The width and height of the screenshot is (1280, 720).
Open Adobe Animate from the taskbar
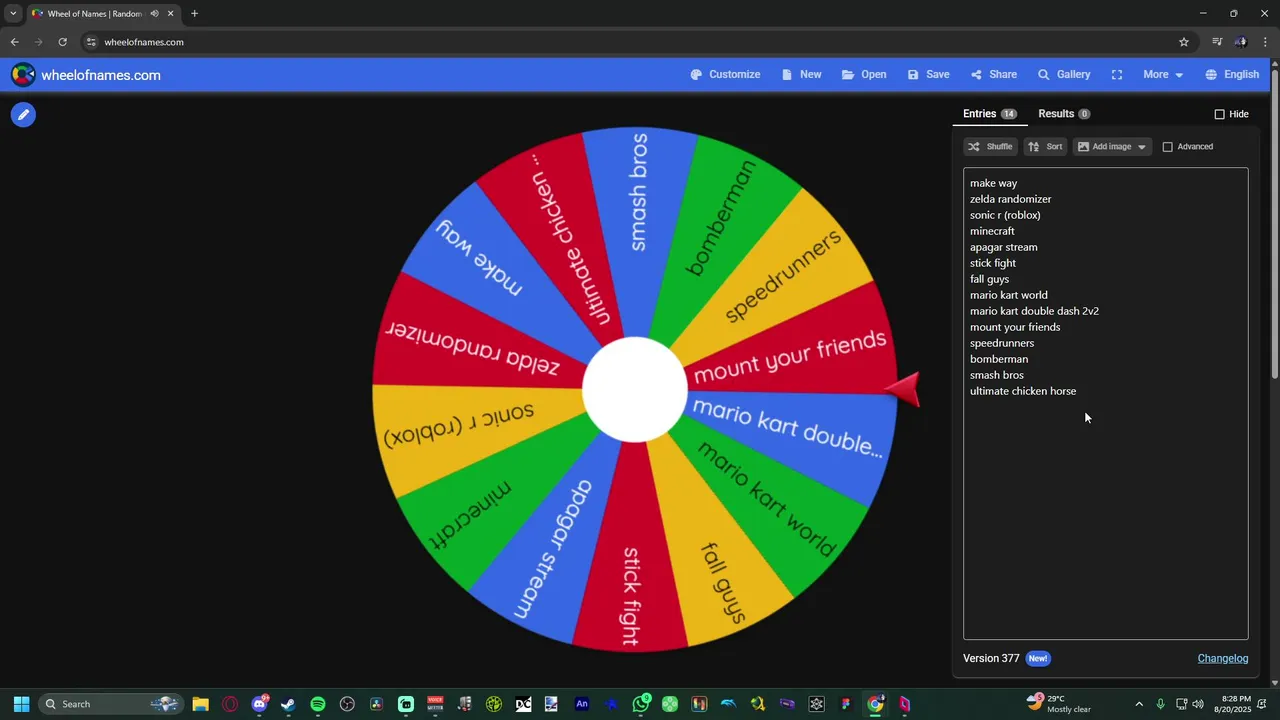tap(582, 704)
